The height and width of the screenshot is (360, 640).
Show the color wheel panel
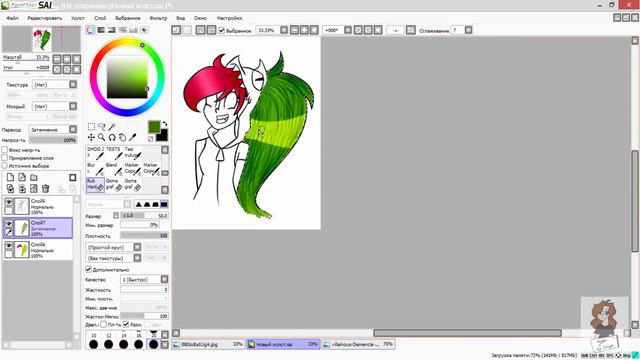click(91, 30)
